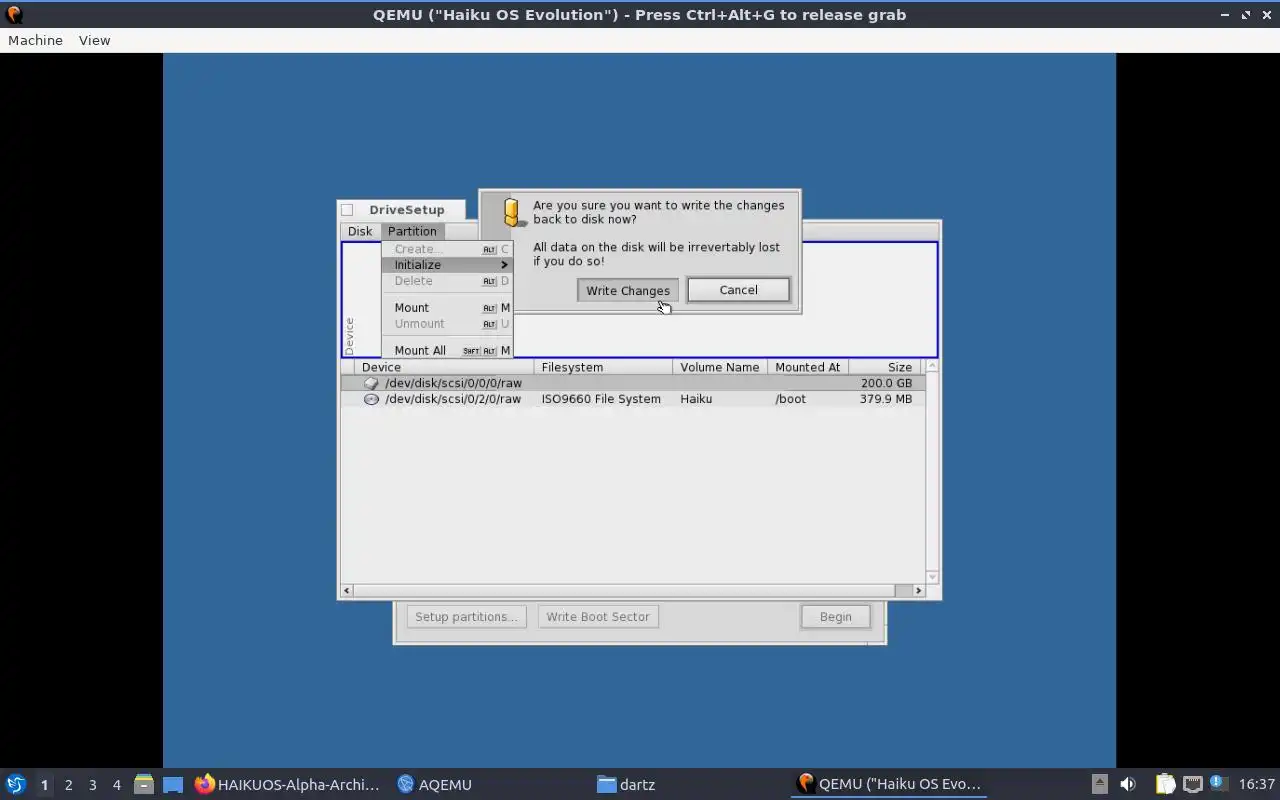This screenshot has width=1280, height=800.
Task: Click the Haiku volume name cell
Action: coord(696,399)
